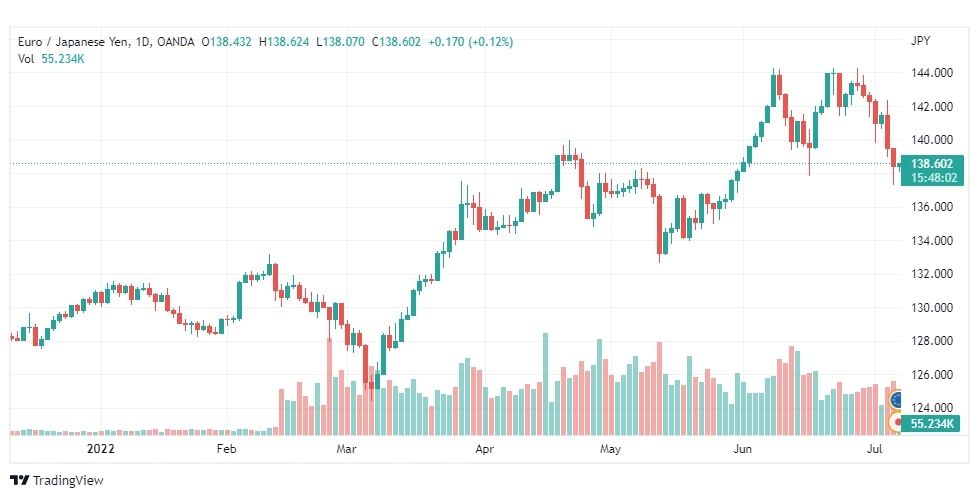The image size is (979, 498).
Task: Click the 15:48:02 countdown timer tag
Action: pos(933,178)
